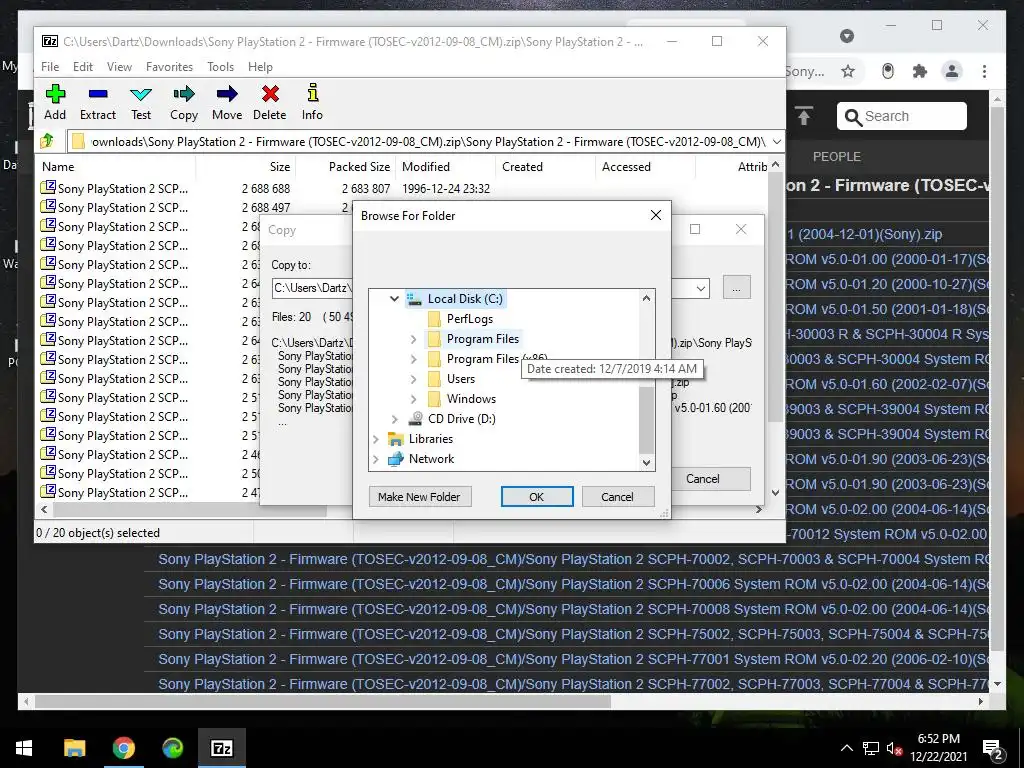Open the View menu in 7-Zip
This screenshot has width=1024, height=768.
point(120,67)
